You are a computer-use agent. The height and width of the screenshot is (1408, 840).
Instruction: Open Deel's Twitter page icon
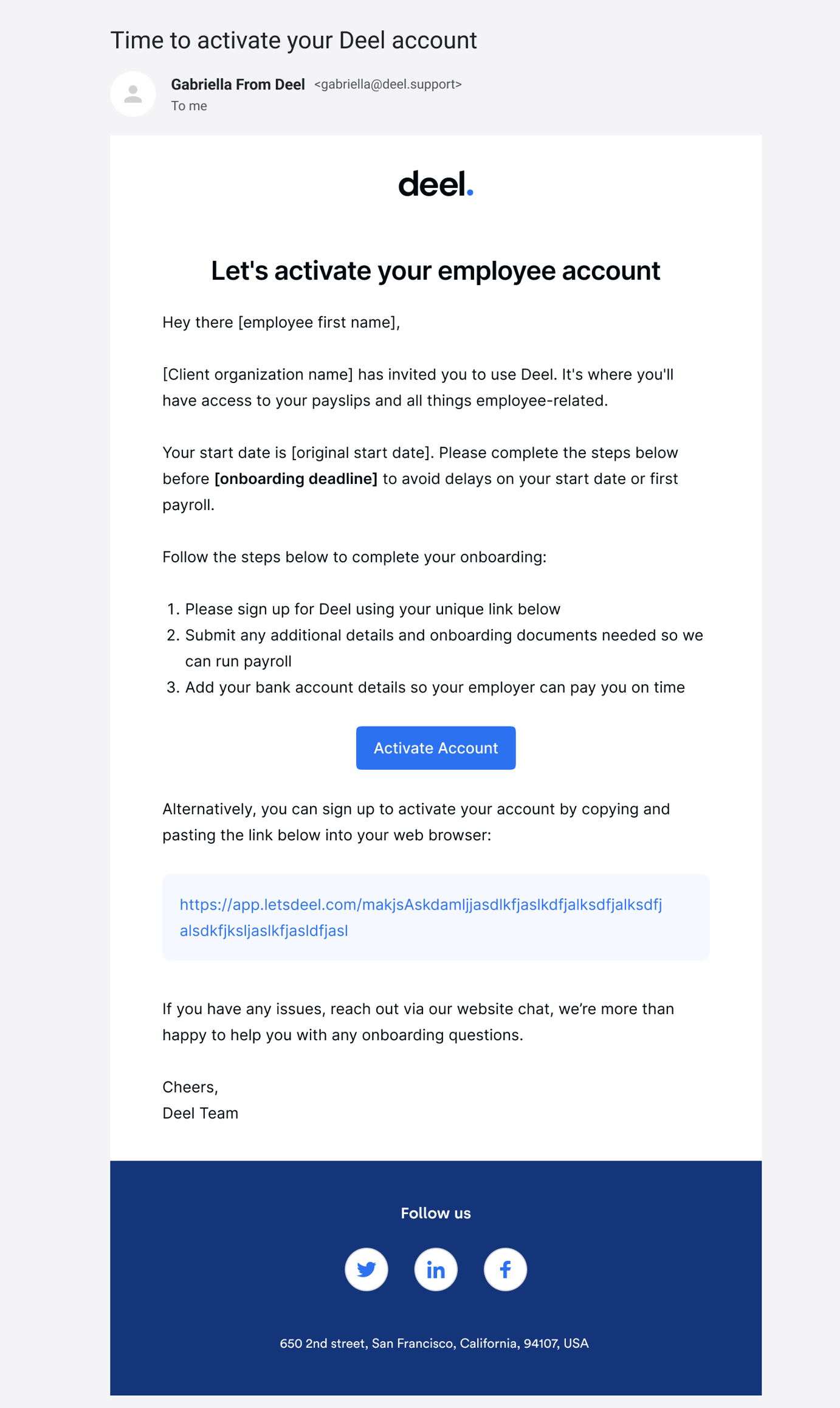[x=366, y=1269]
